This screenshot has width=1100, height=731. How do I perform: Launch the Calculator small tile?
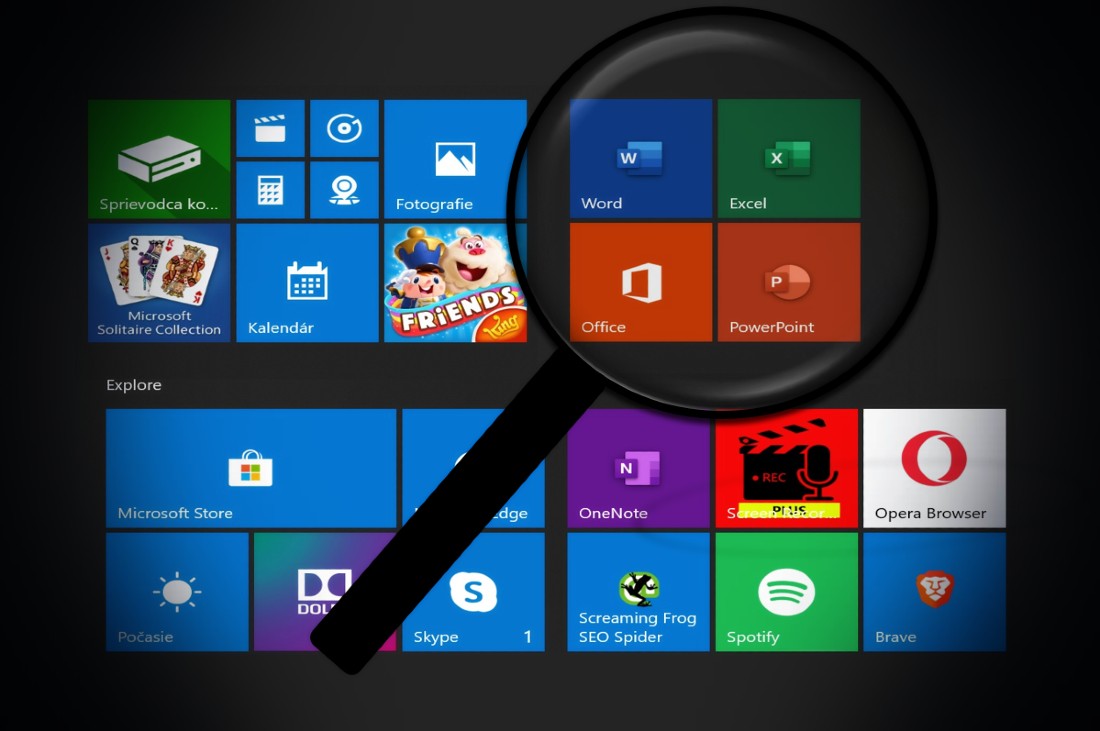pos(270,190)
